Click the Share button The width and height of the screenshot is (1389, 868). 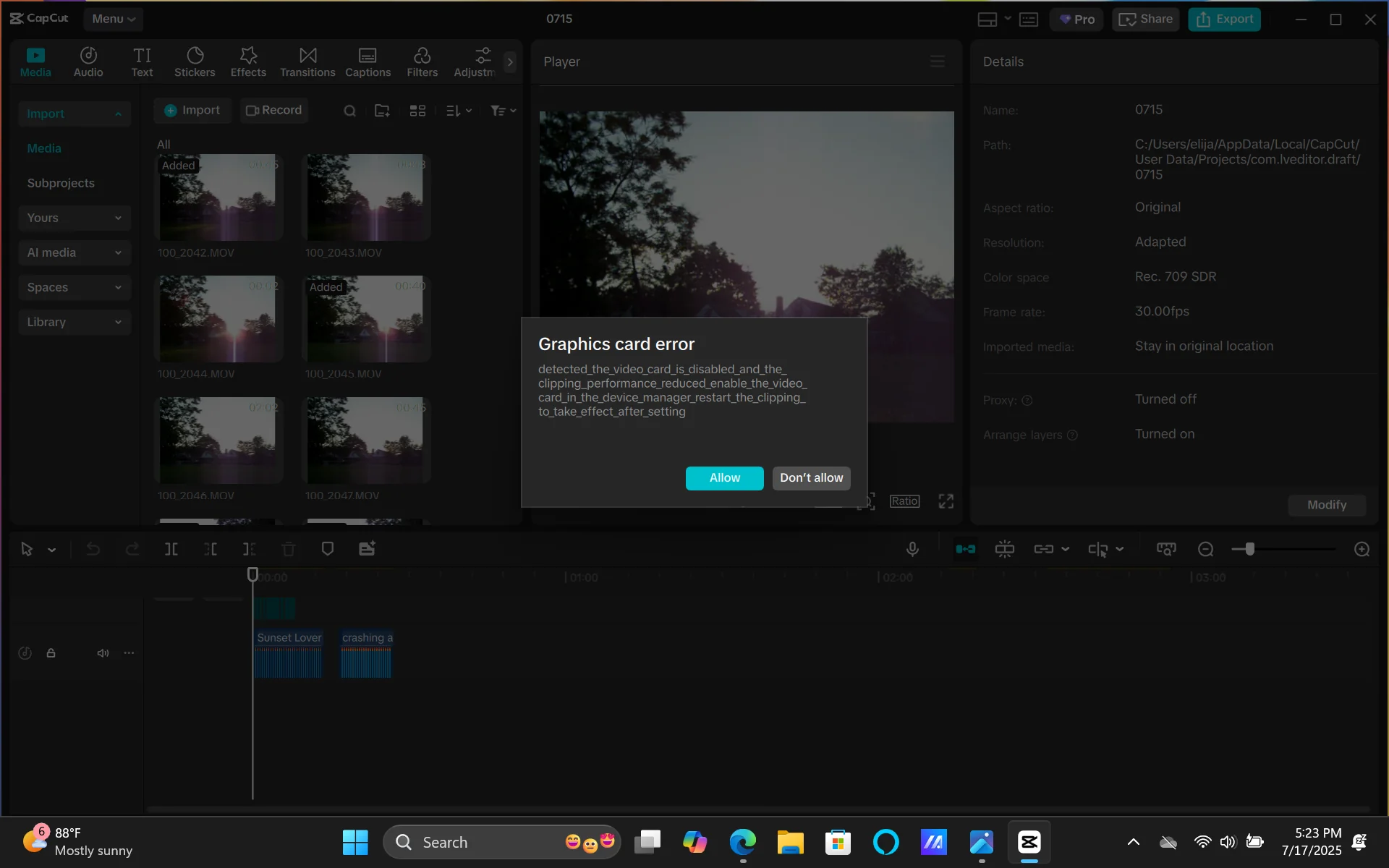click(1145, 20)
